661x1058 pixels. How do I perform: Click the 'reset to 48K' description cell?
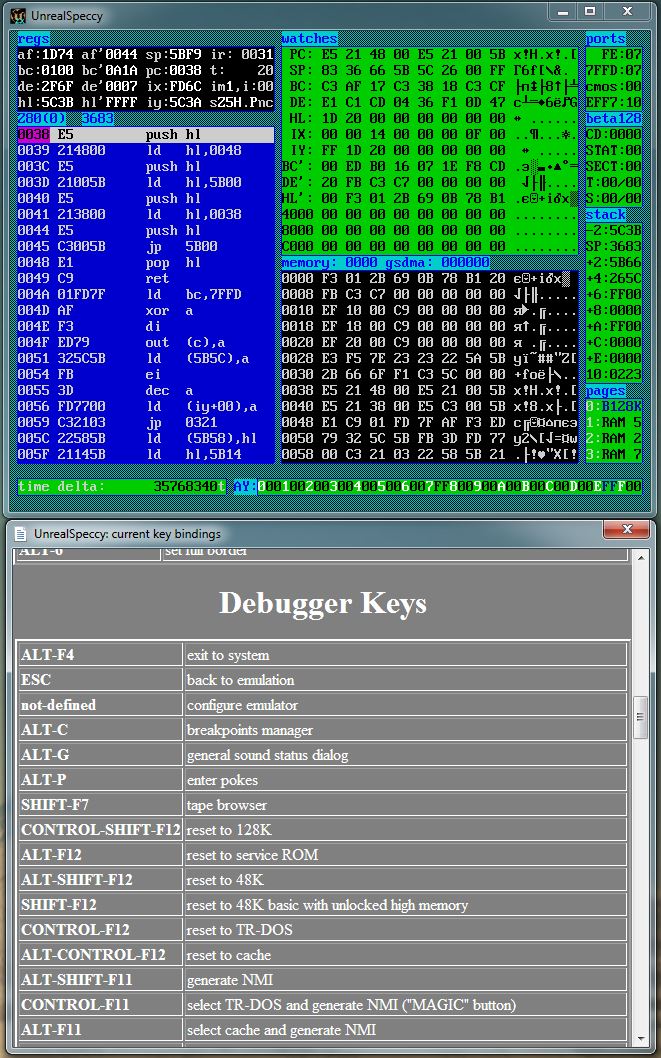405,880
